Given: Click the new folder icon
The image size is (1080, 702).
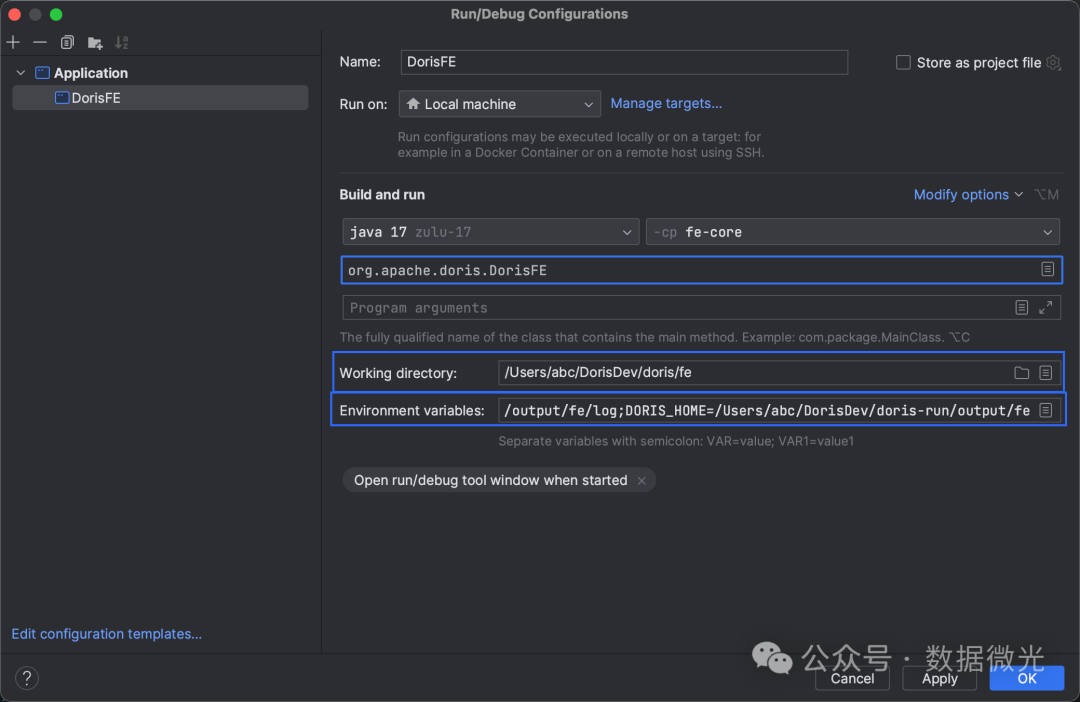Looking at the screenshot, I should (x=95, y=42).
